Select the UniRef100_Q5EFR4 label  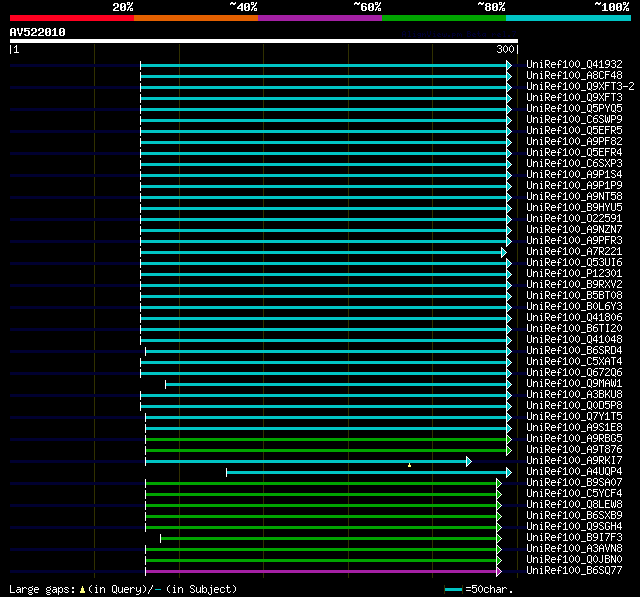pyautogui.click(x=574, y=153)
